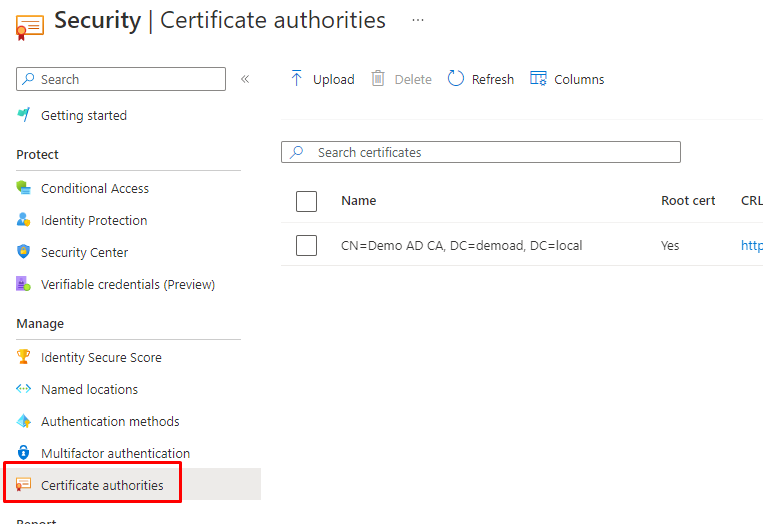Click the Columns settings icon

pos(538,79)
